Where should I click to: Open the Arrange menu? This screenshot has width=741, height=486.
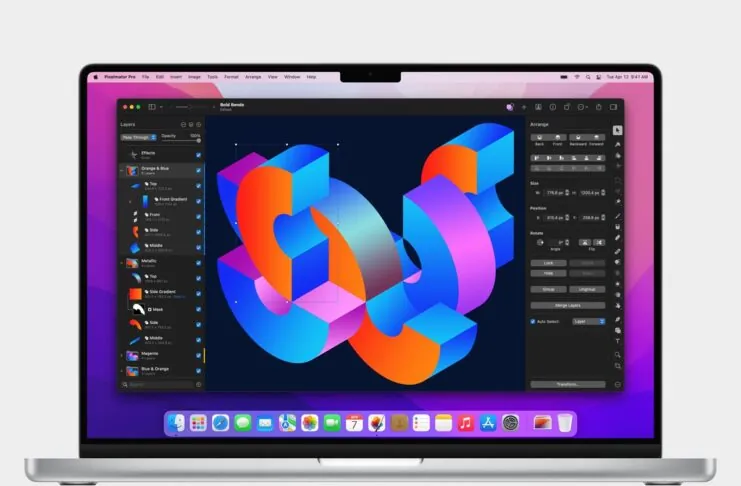click(x=253, y=77)
